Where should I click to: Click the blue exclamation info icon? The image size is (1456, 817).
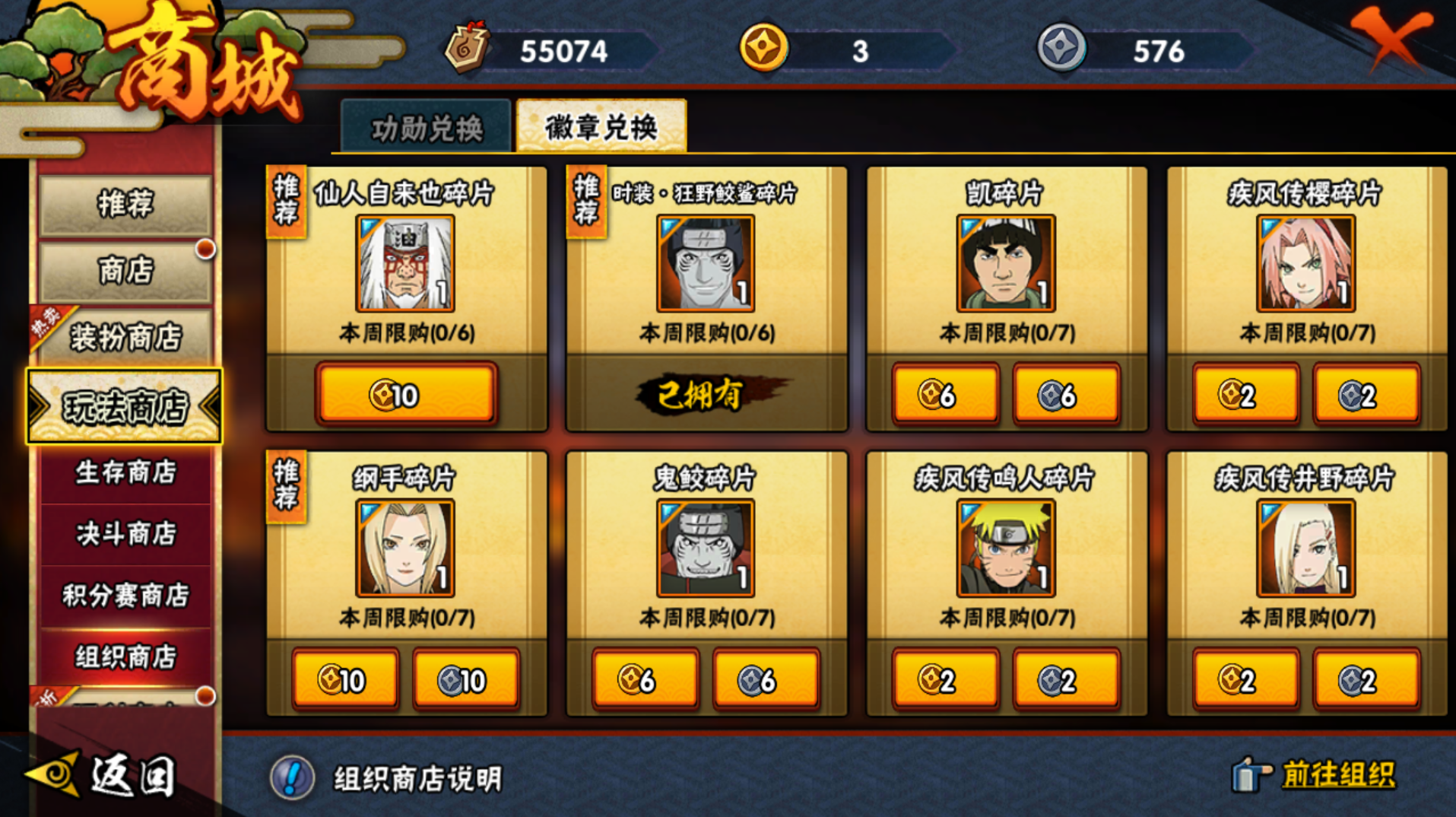[x=292, y=777]
